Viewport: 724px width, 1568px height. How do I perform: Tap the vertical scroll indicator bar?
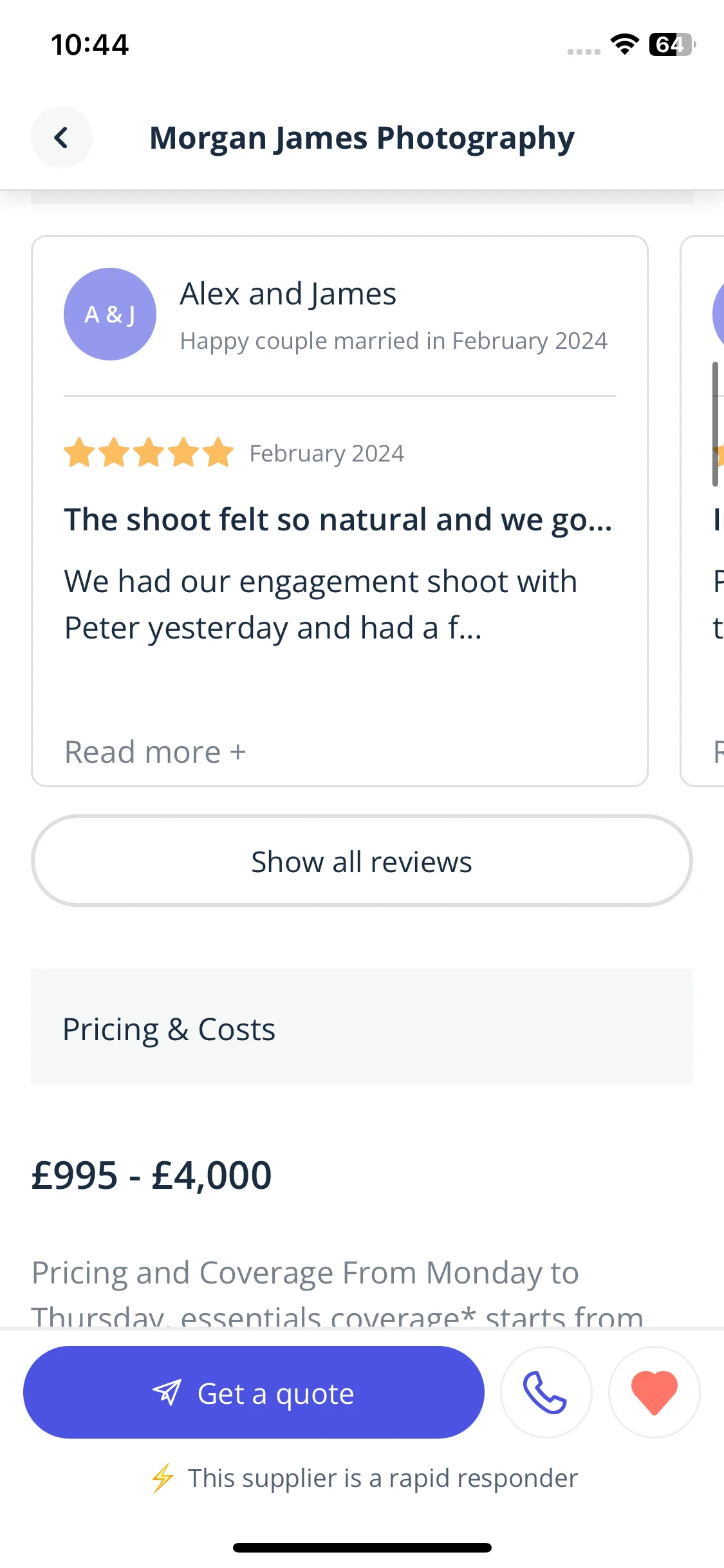coord(715,424)
